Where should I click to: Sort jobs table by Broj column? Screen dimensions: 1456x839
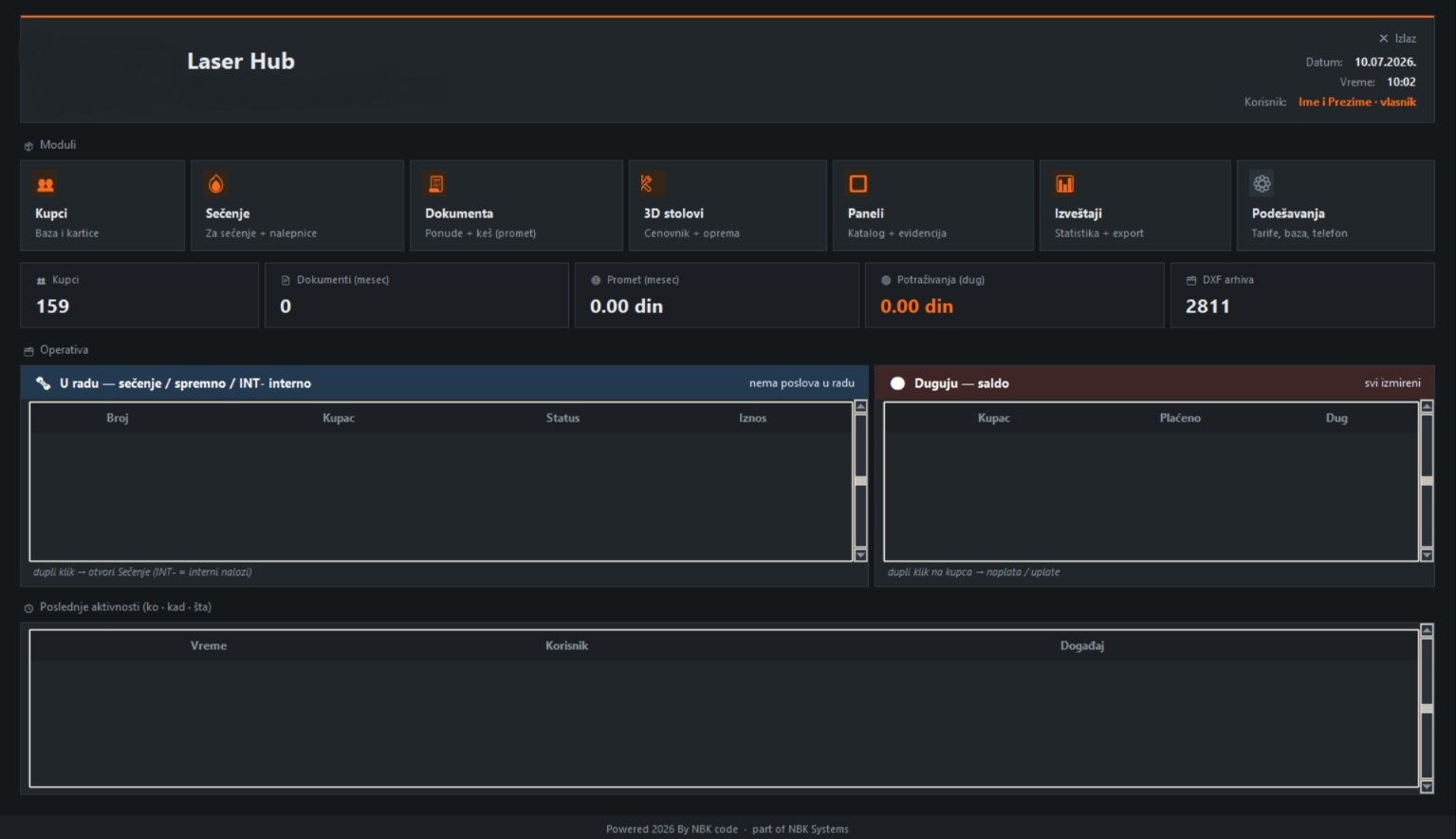click(118, 418)
